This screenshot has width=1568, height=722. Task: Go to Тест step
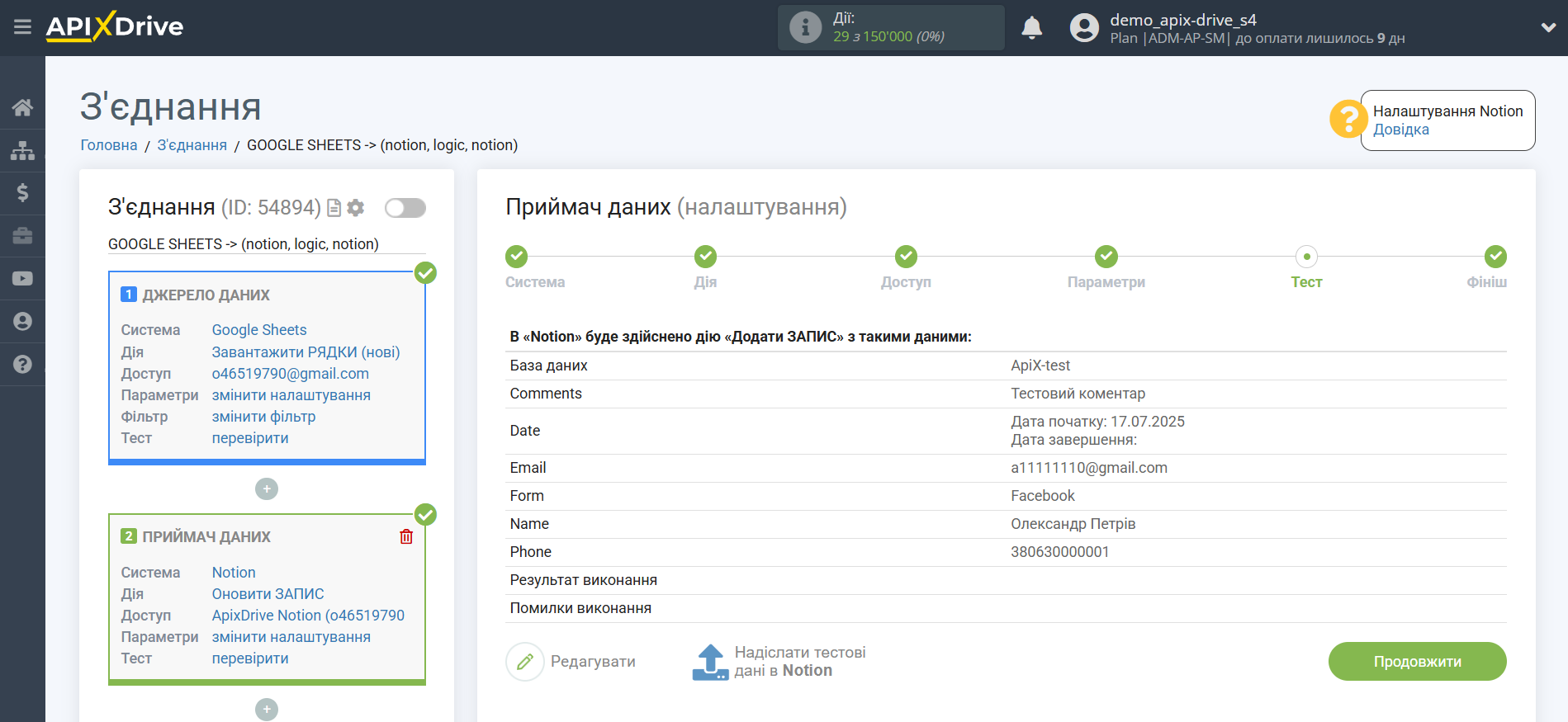(x=1307, y=257)
